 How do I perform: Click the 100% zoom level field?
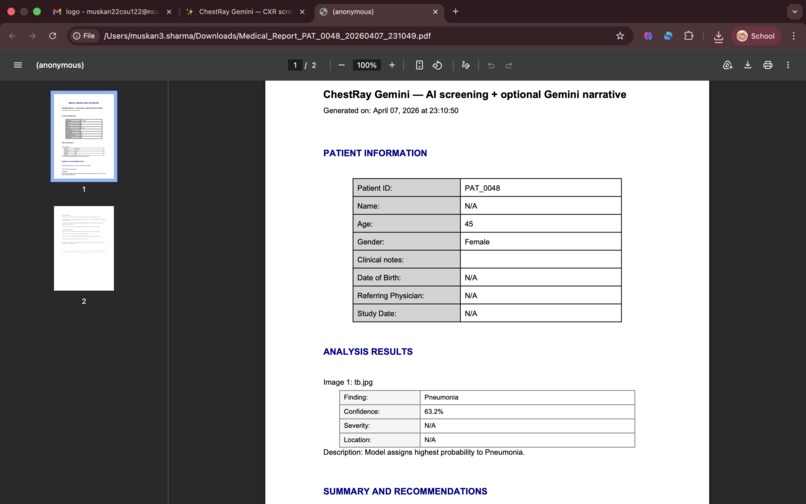[367, 65]
